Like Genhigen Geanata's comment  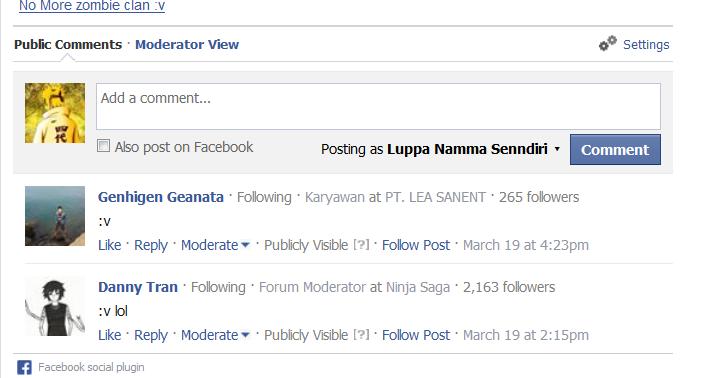coord(109,245)
